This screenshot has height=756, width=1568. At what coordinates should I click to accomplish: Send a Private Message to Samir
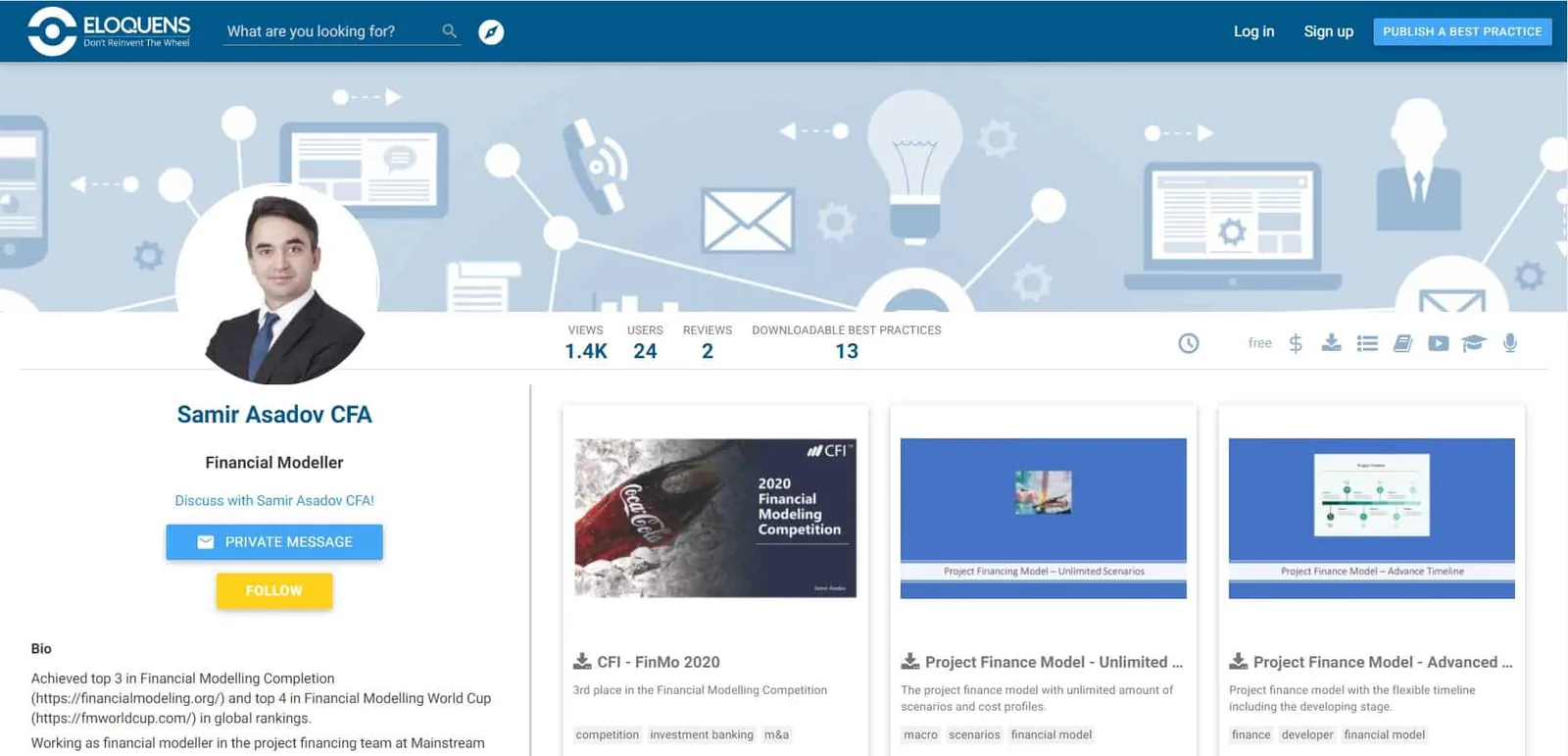[x=274, y=542]
